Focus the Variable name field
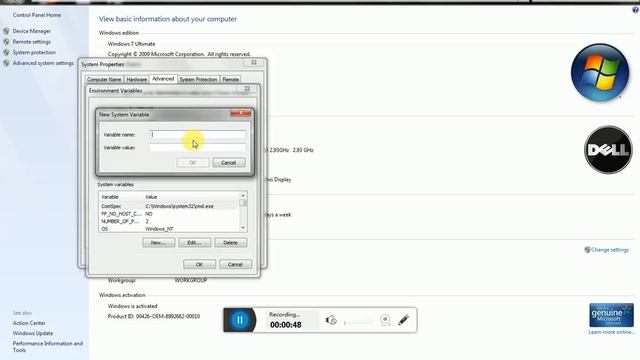 tap(198, 134)
